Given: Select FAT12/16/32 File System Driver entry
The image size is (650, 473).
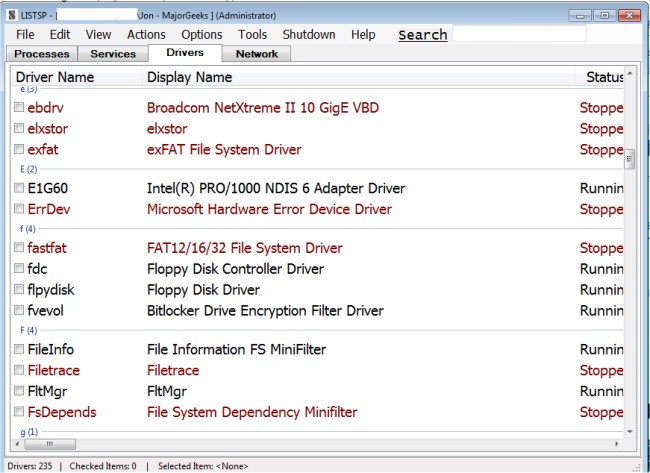Looking at the screenshot, I should (x=245, y=248).
